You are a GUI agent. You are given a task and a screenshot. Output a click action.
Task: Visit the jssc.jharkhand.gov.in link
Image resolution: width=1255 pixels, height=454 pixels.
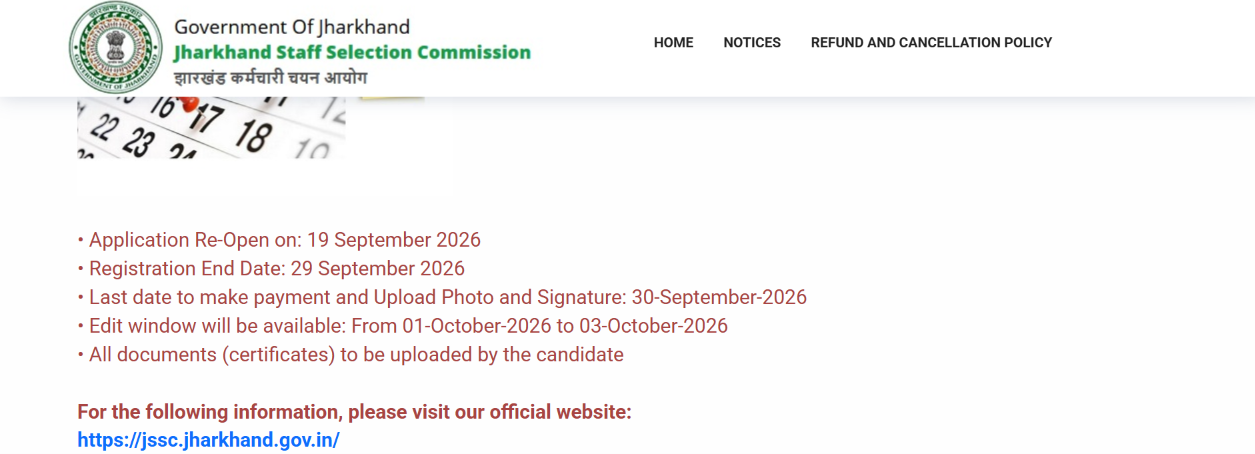208,440
